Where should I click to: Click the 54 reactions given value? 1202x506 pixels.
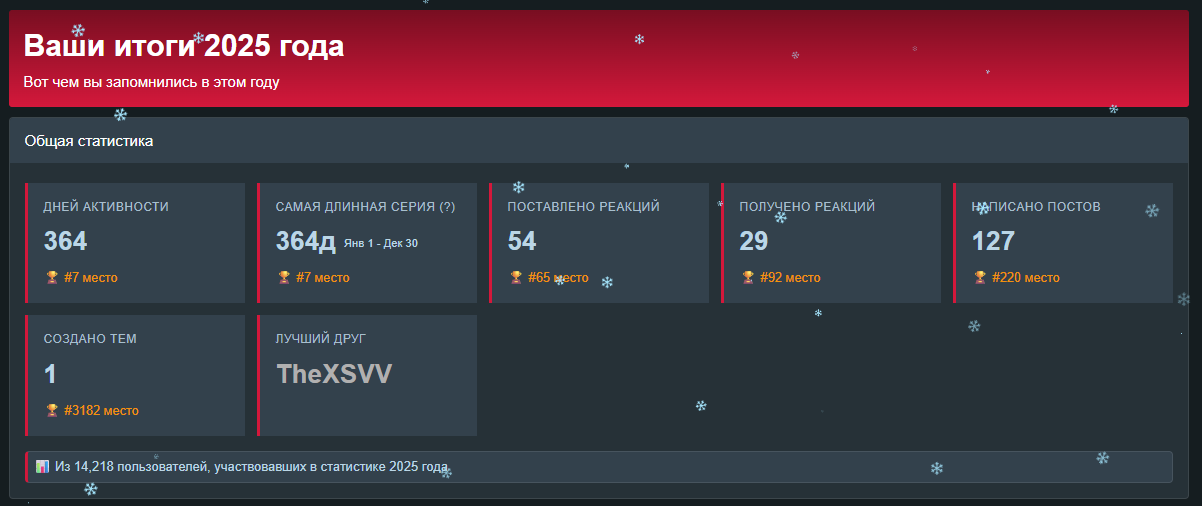[522, 241]
